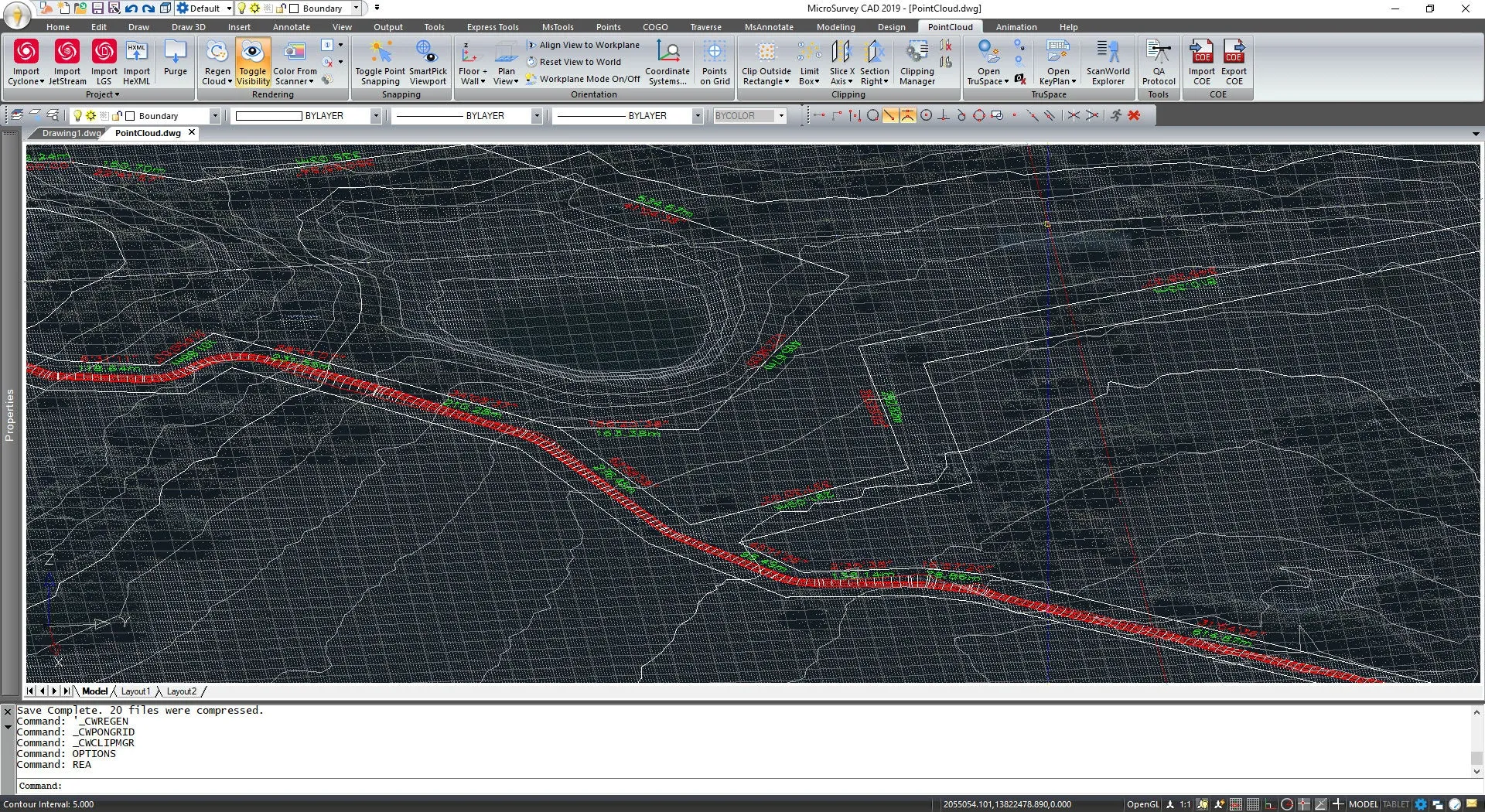This screenshot has width=1485, height=812.
Task: Expand the Default workspace dropdown
Action: tap(228, 8)
